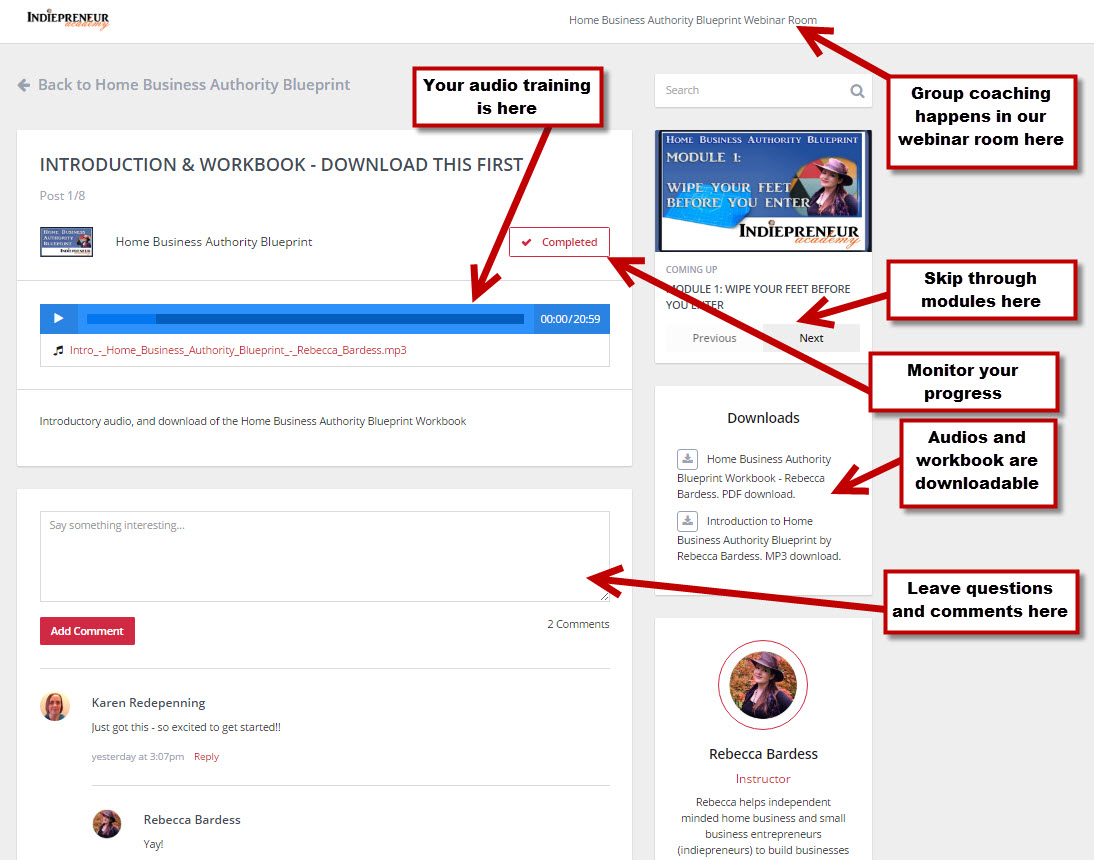Play the introduction audio
The width and height of the screenshot is (1094, 860).
59,319
